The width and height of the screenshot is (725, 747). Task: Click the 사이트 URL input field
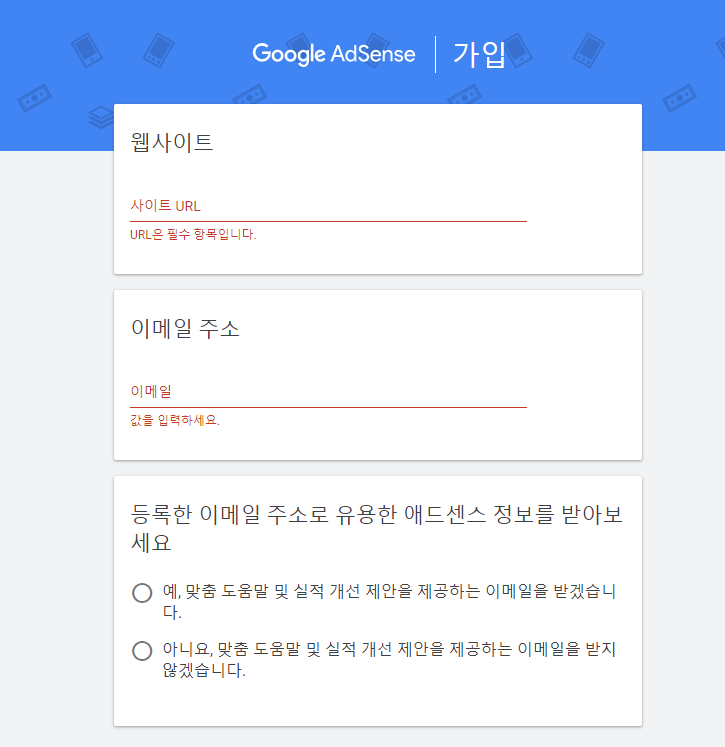tap(328, 206)
